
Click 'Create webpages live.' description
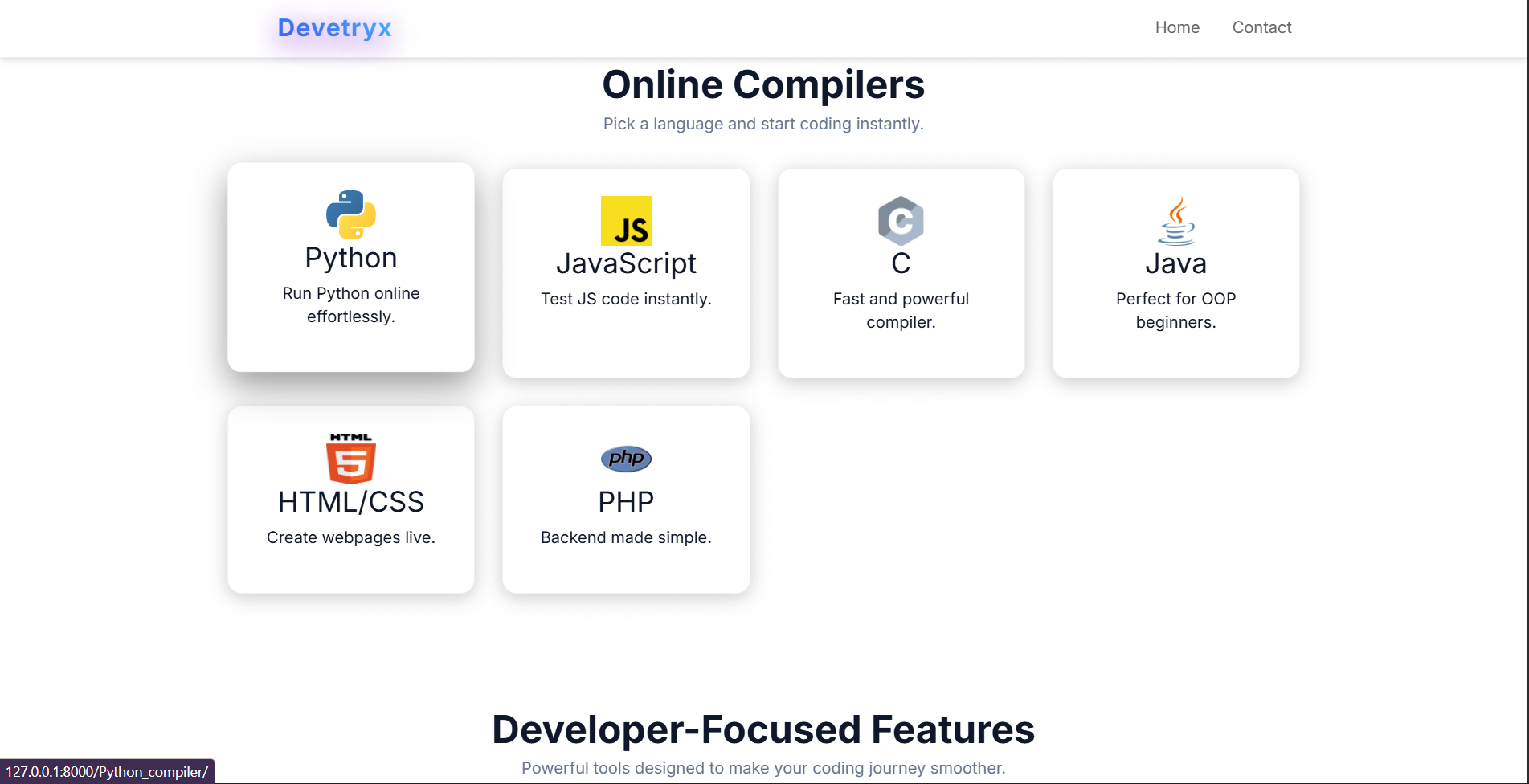pyautogui.click(x=351, y=537)
